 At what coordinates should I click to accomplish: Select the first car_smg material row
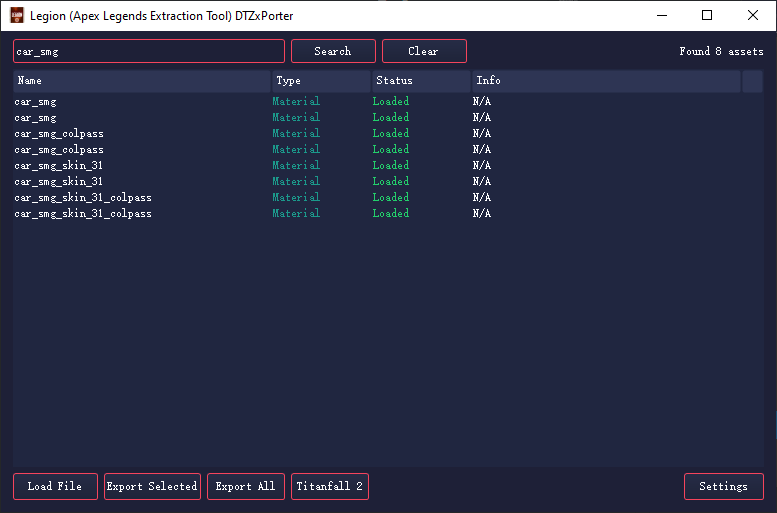(x=388, y=102)
